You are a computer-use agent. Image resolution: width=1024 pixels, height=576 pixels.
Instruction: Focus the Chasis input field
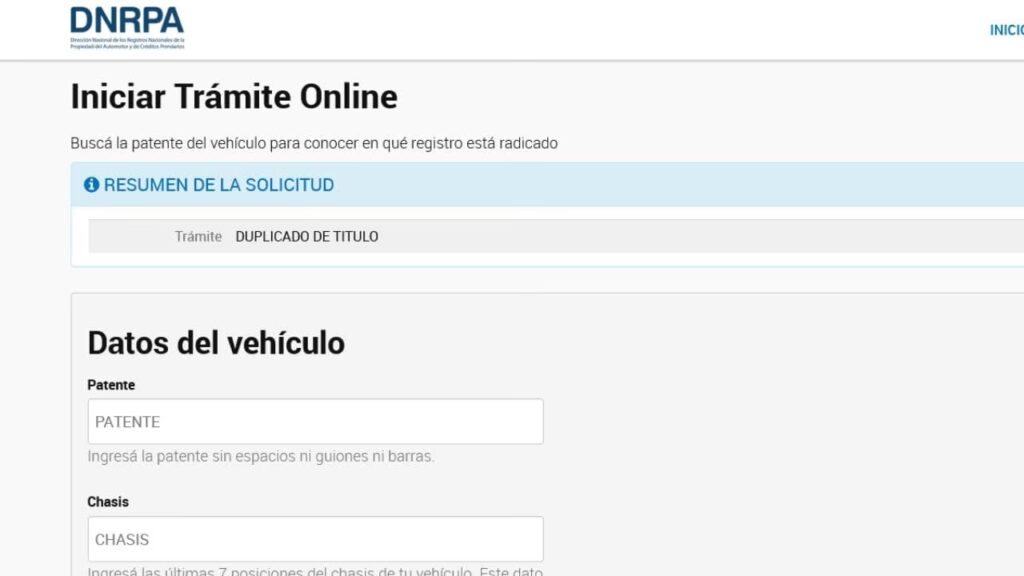315,539
